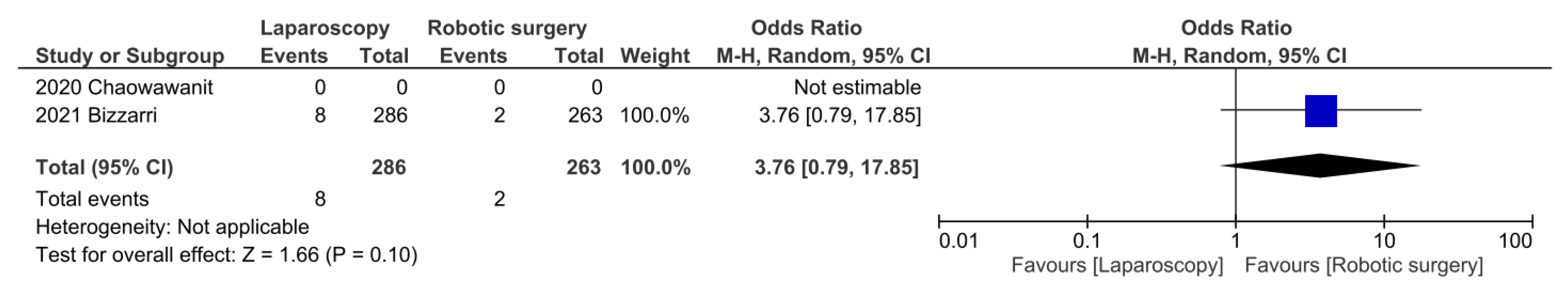Image resolution: width=1568 pixels, height=288 pixels.
Task: Click 'Heterogeneity: Not applicable' text
Action: pyautogui.click(x=172, y=227)
